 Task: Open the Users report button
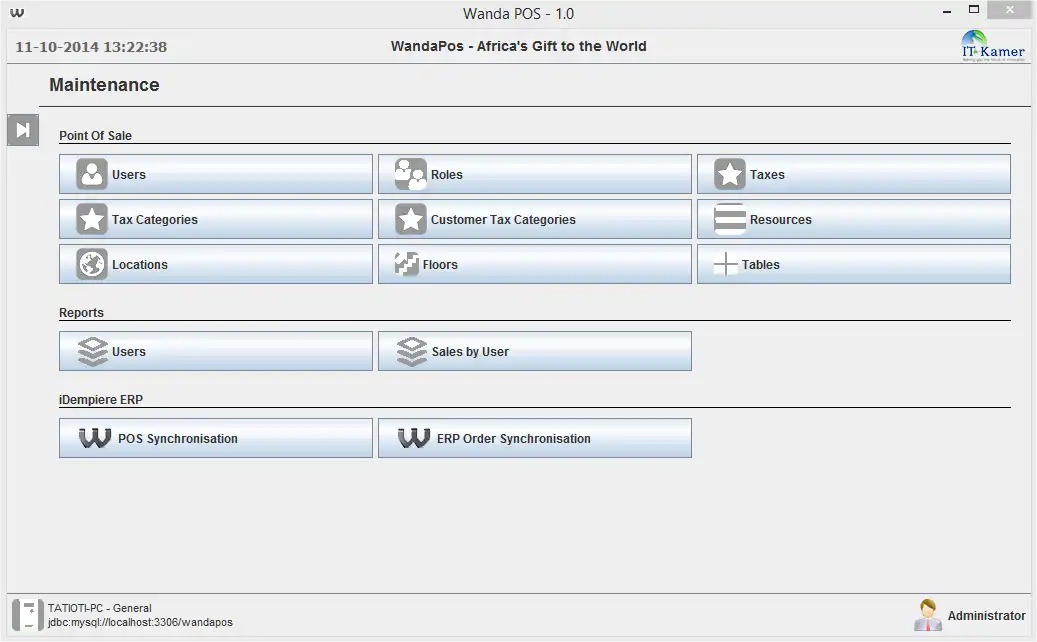point(216,351)
